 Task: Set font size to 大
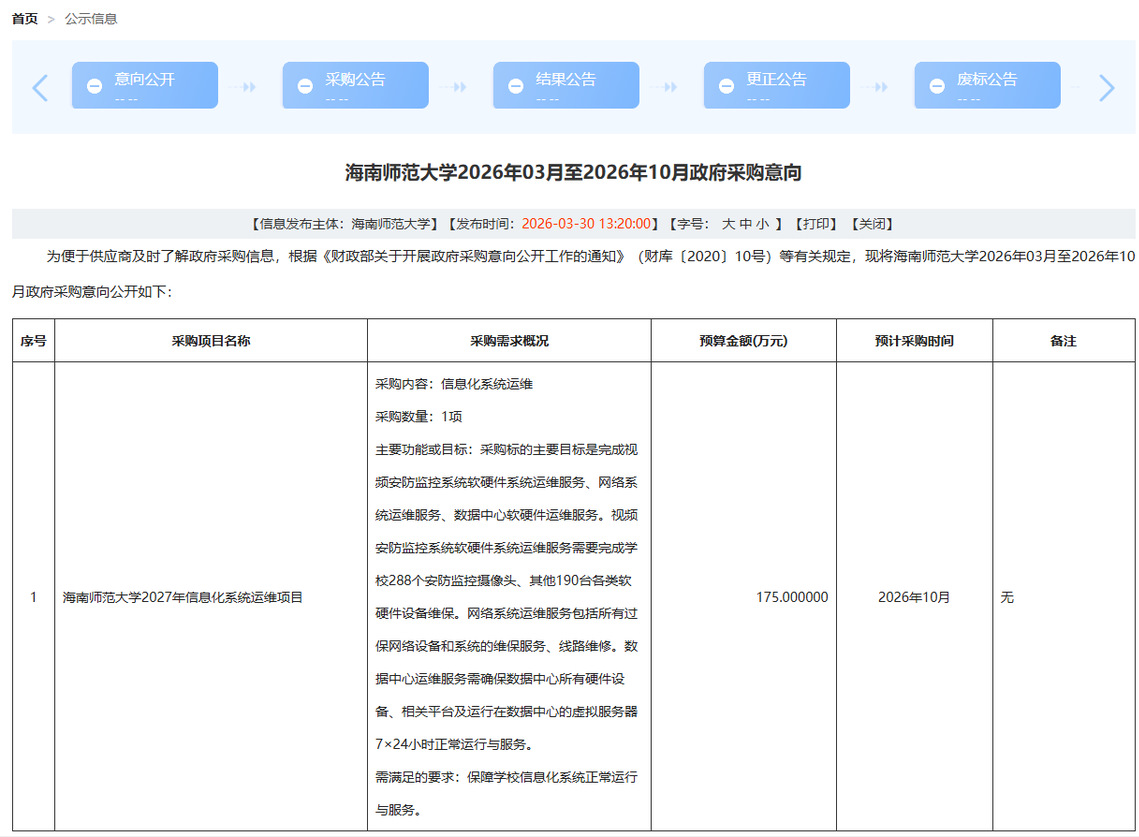728,224
